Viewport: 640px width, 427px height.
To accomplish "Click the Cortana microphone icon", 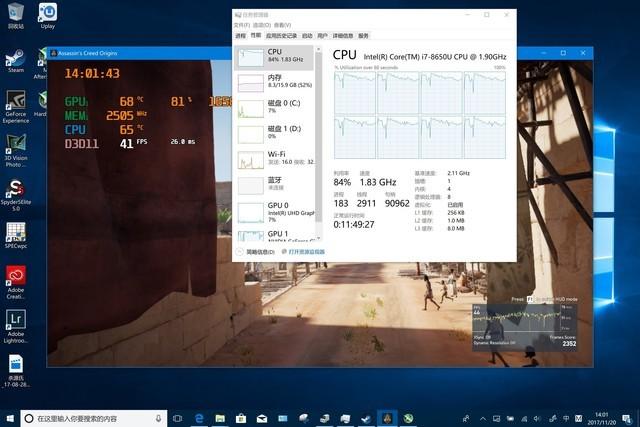I will pos(159,418).
